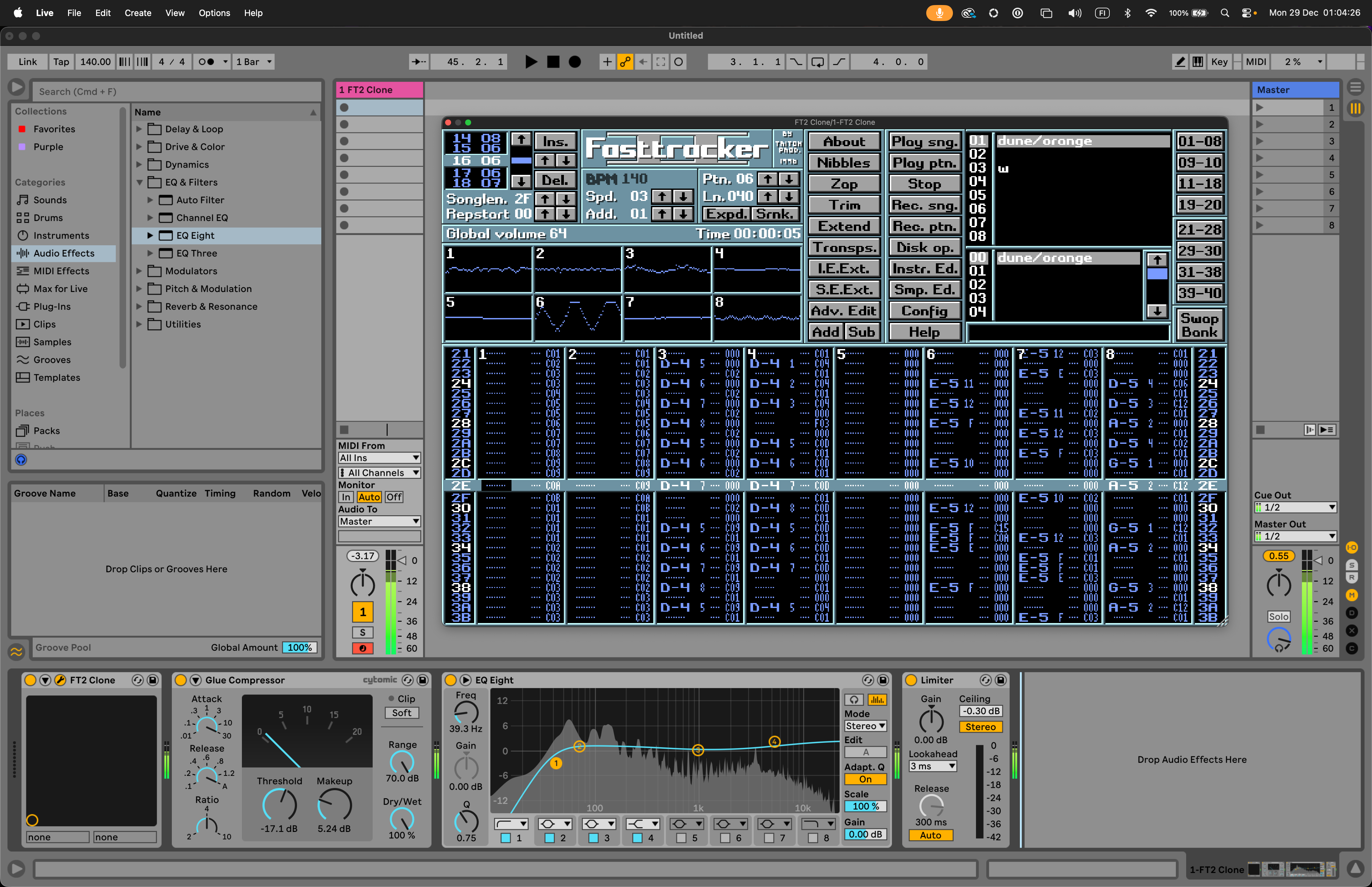Screen dimensions: 1372x887
Task: Select Audio Effects browser category
Action: 63,253
